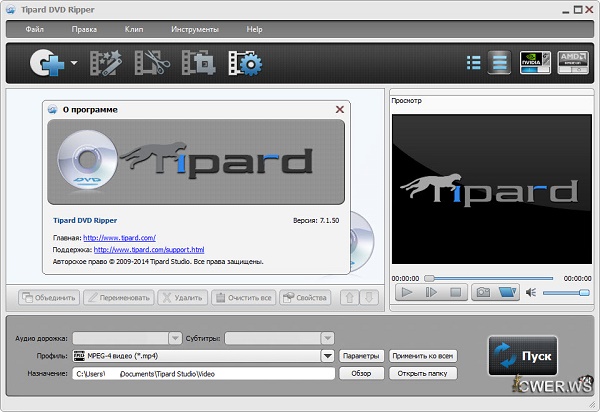Image resolution: width=600 pixels, height=412 pixels.
Task: Click the Load DVD disc icon
Action: (47, 63)
